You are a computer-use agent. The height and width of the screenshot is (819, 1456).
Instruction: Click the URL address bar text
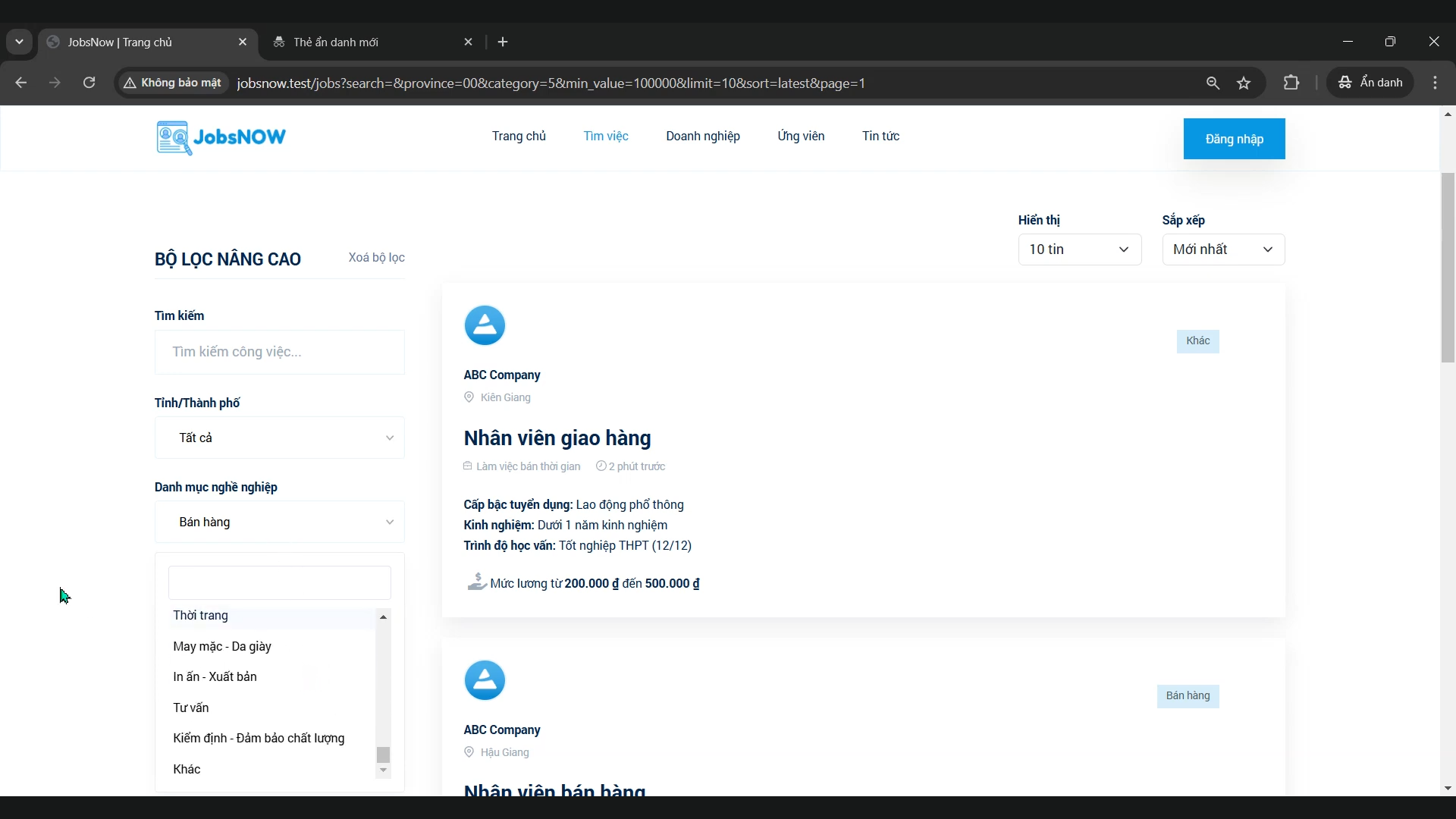pos(551,83)
